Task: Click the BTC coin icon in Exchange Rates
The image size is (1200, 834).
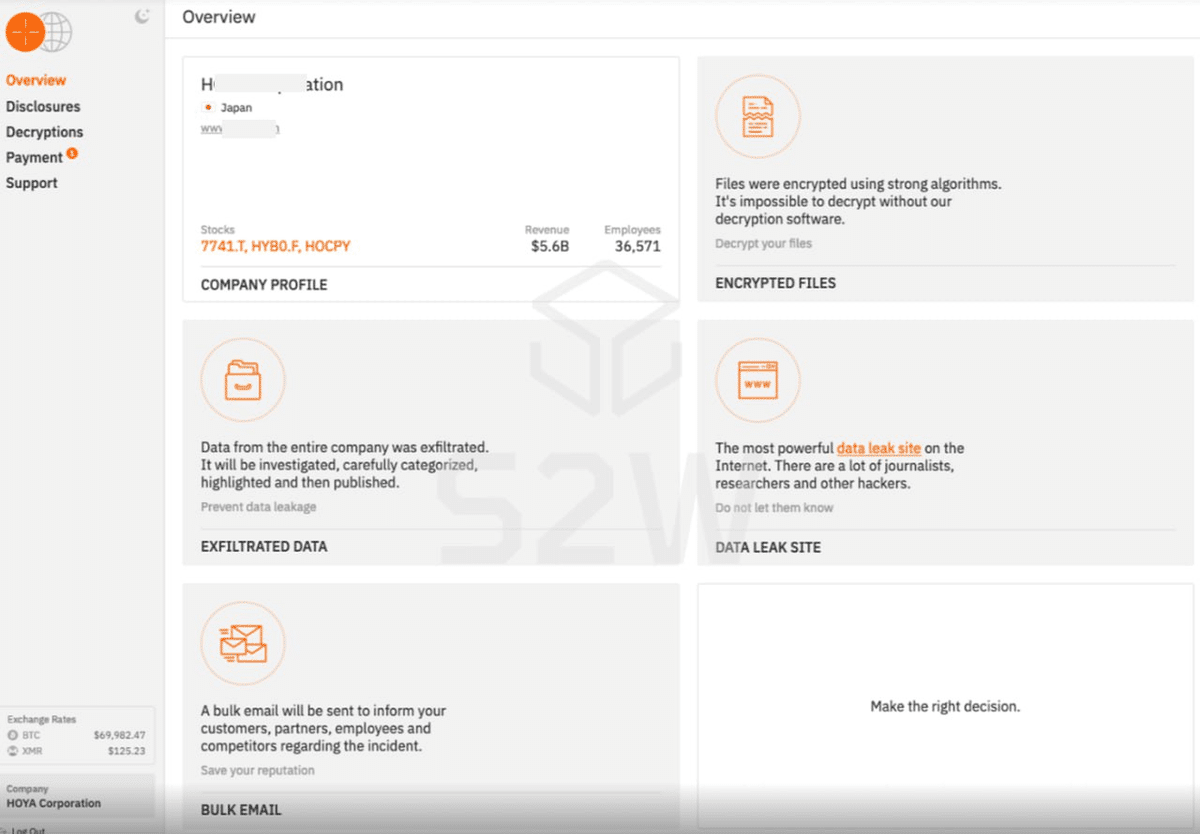Action: (12, 735)
